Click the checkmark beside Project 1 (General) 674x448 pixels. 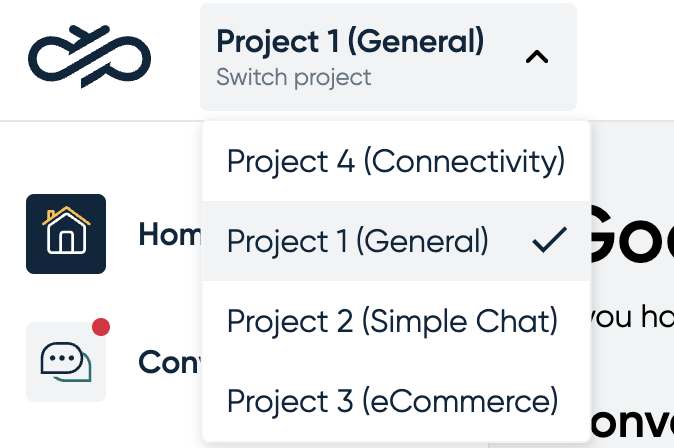549,240
